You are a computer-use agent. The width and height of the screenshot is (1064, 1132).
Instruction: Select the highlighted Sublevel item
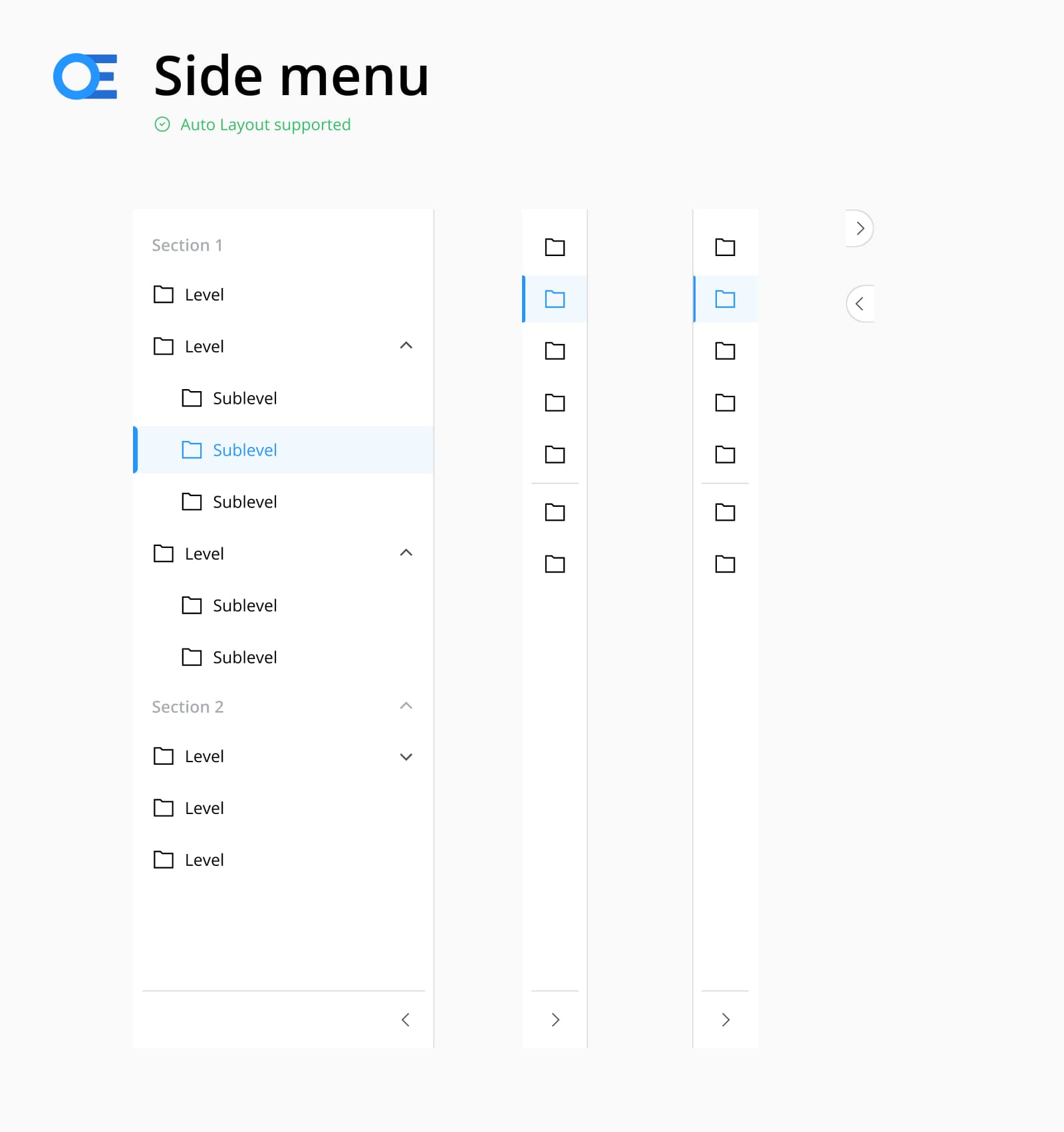[245, 450]
